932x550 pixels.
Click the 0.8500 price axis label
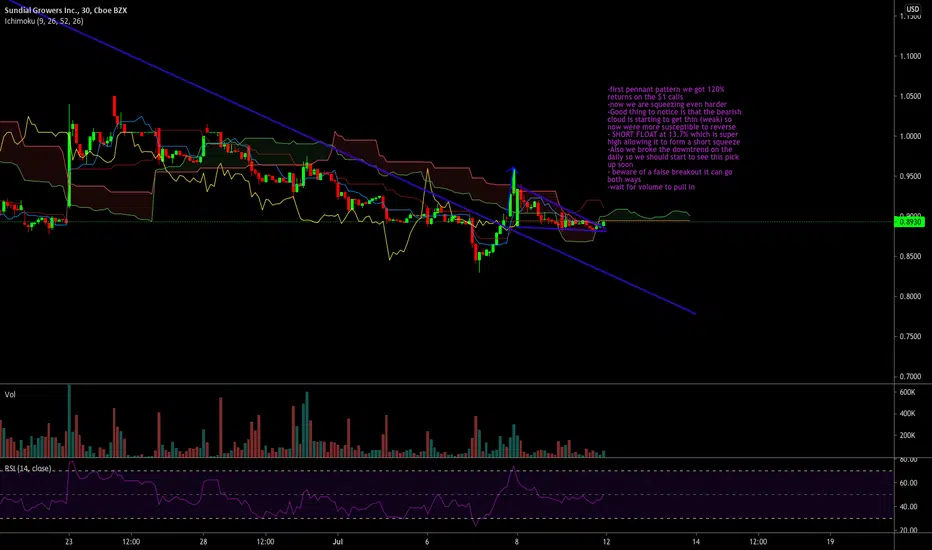point(910,257)
